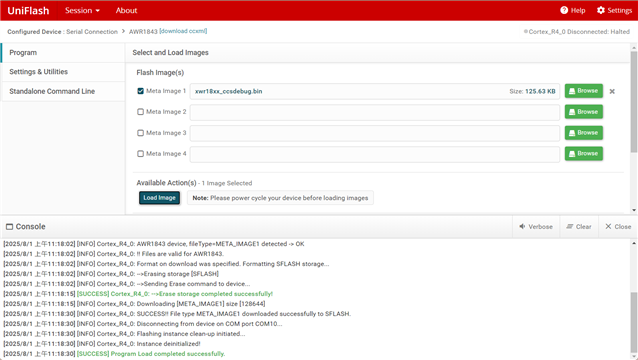
Task: Toggle Verbose console output
Action: point(536,227)
